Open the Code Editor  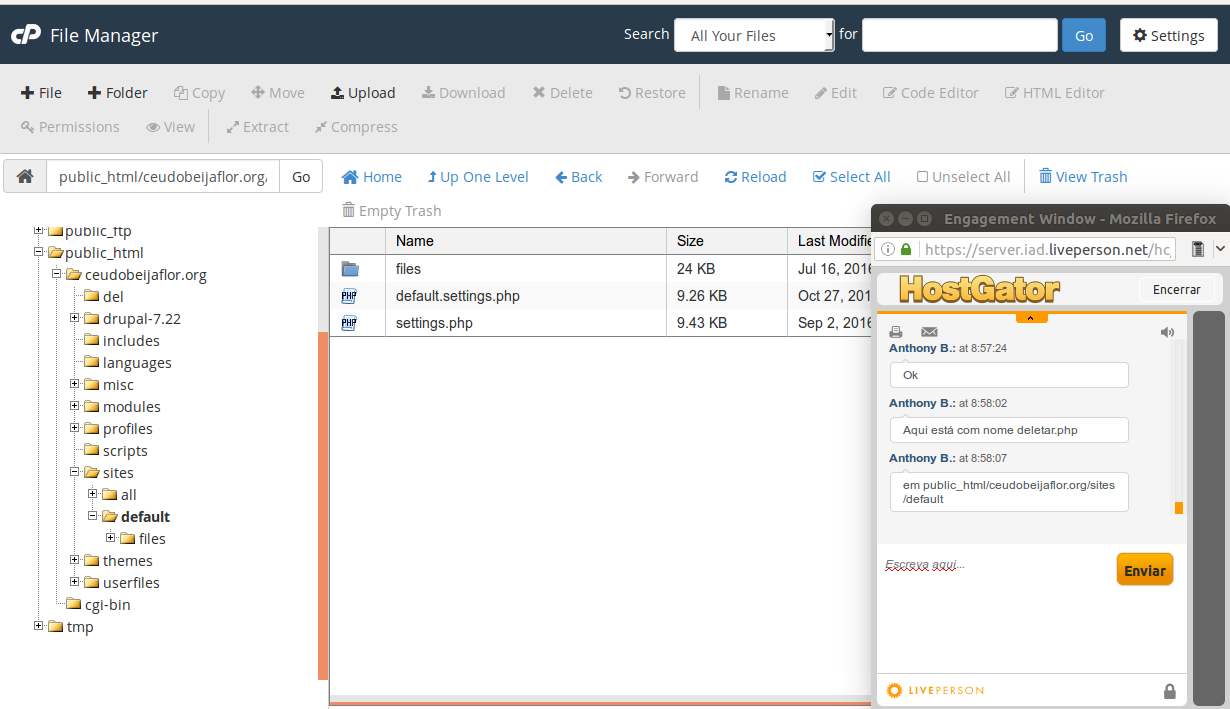tap(930, 93)
